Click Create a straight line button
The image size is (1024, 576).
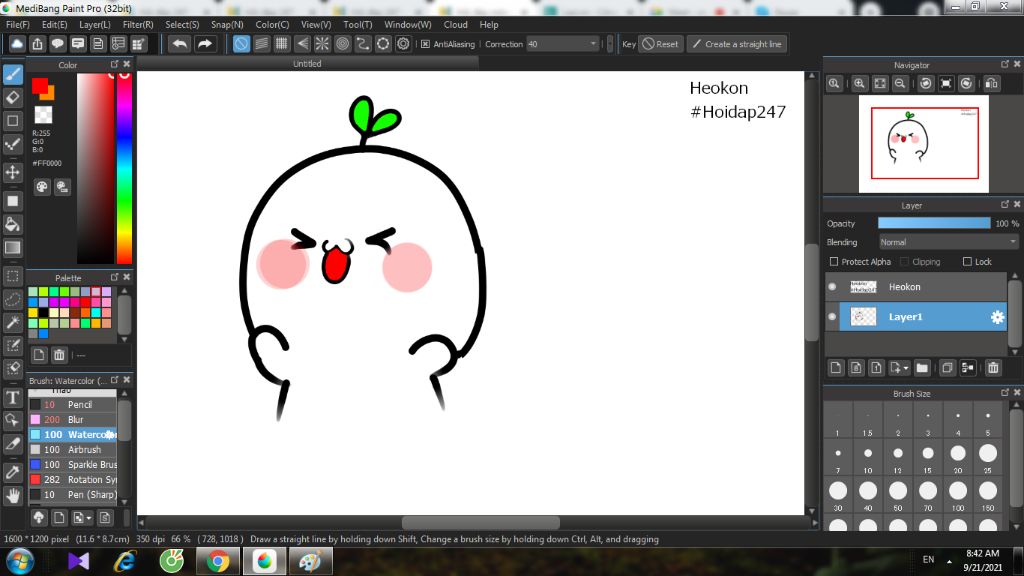coord(737,44)
